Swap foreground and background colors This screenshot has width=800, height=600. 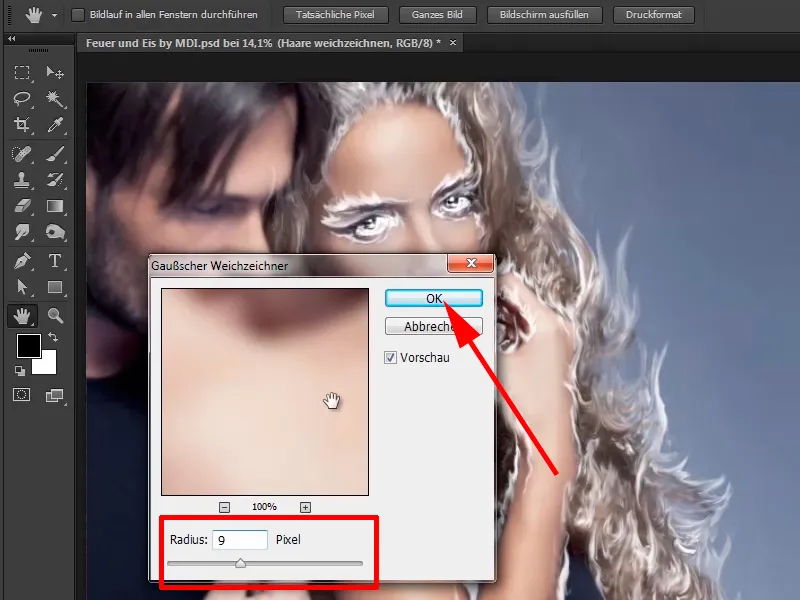tap(53, 337)
